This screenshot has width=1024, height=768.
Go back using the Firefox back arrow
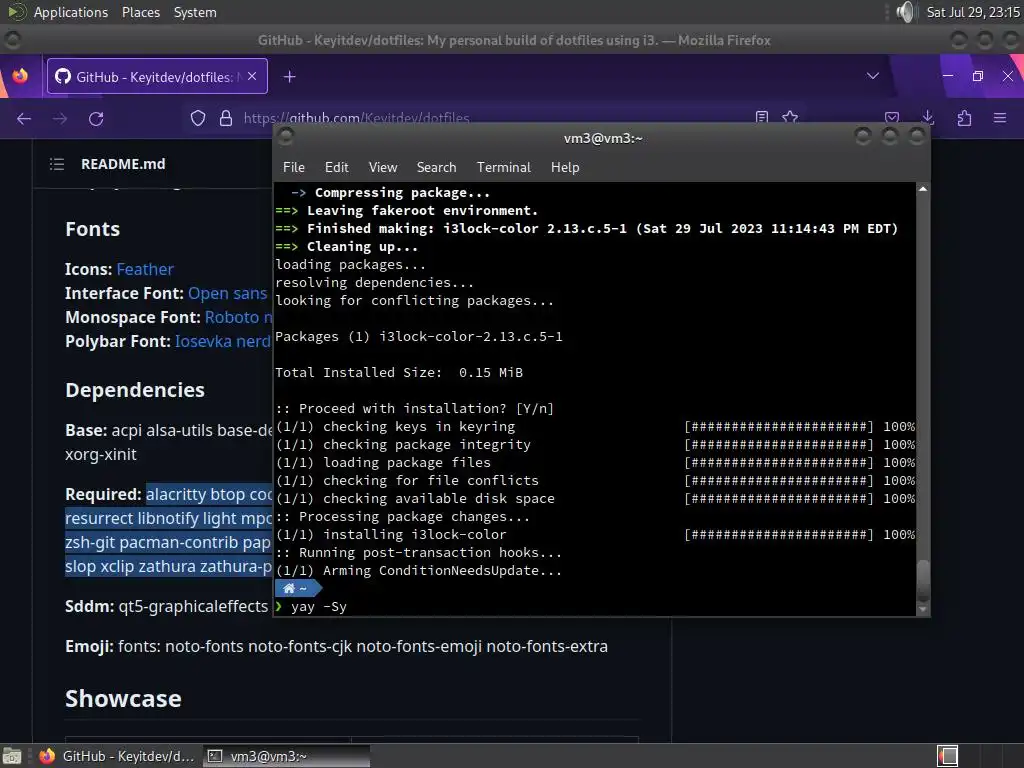tap(24, 118)
